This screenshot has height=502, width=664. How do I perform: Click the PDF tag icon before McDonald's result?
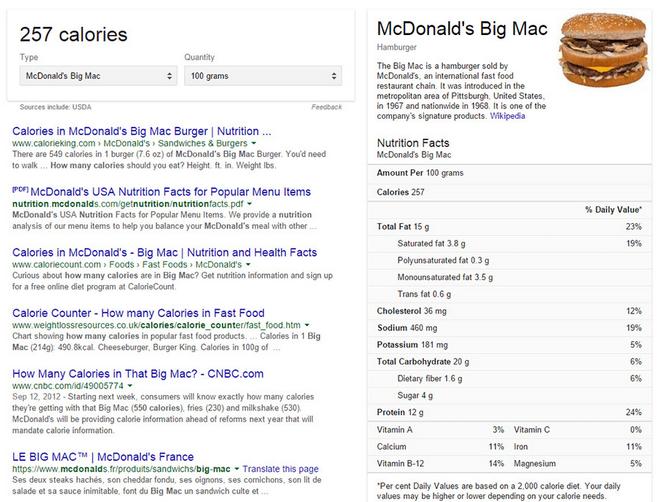(x=20, y=188)
